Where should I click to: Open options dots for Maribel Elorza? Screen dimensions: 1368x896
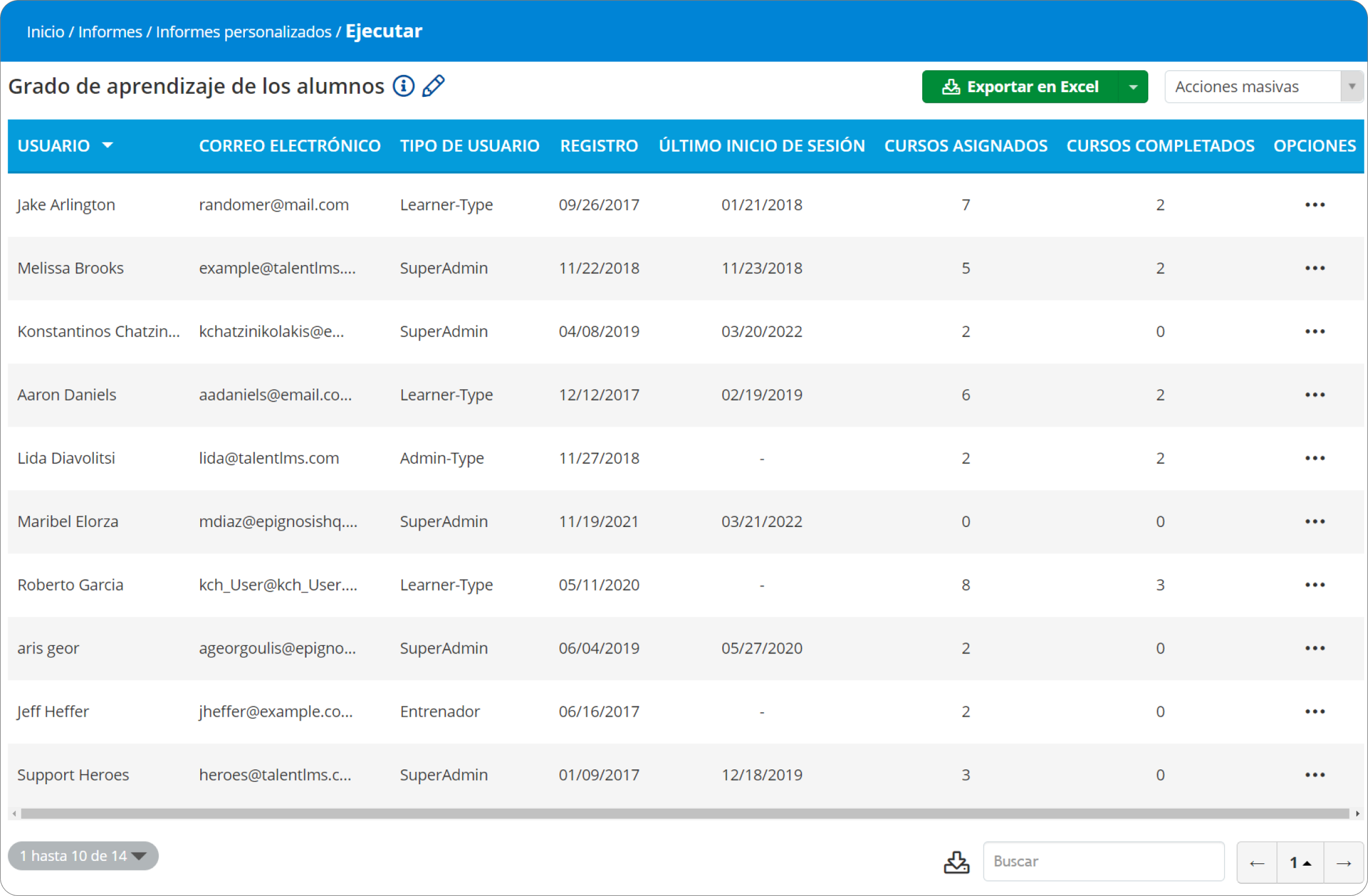[x=1315, y=522]
